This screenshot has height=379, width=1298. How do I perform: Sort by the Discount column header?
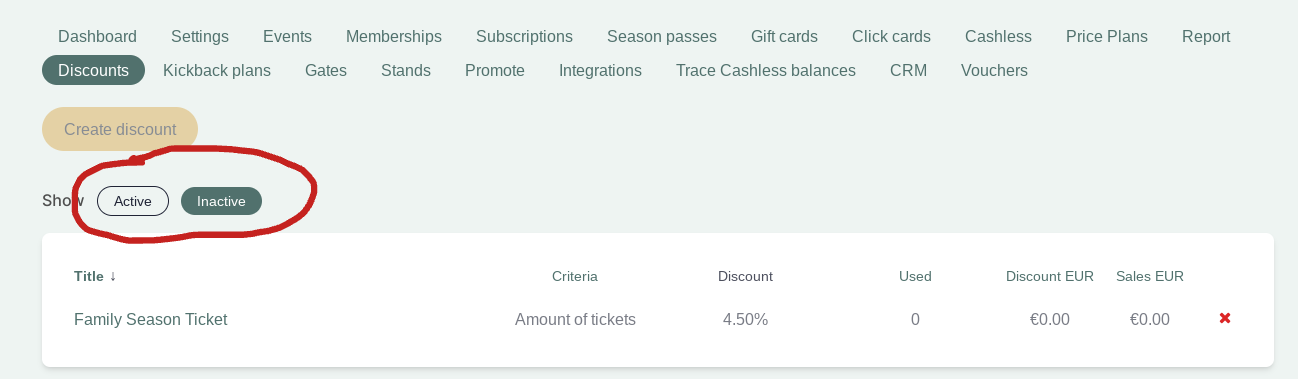pyautogui.click(x=745, y=276)
